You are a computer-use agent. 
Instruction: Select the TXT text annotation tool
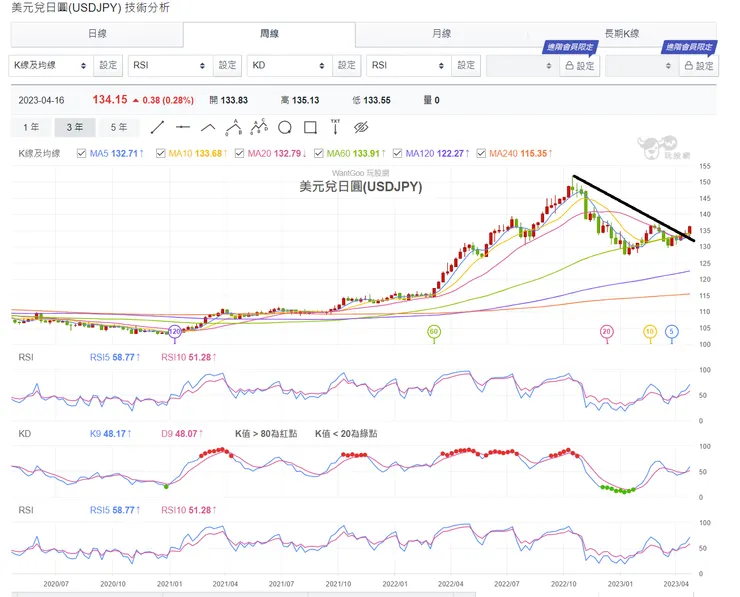[335, 127]
